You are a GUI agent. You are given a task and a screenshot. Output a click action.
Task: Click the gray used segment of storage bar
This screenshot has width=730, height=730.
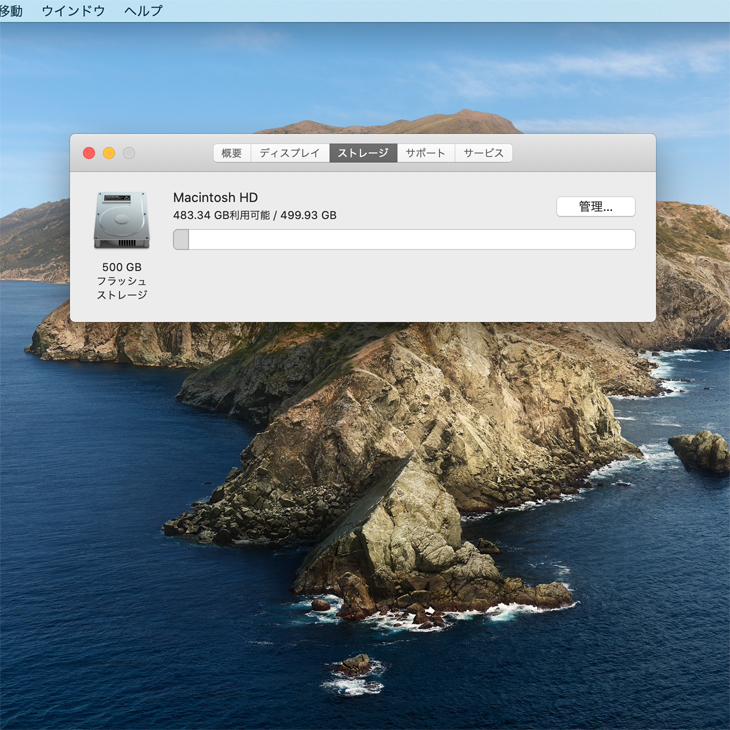pyautogui.click(x=181, y=239)
